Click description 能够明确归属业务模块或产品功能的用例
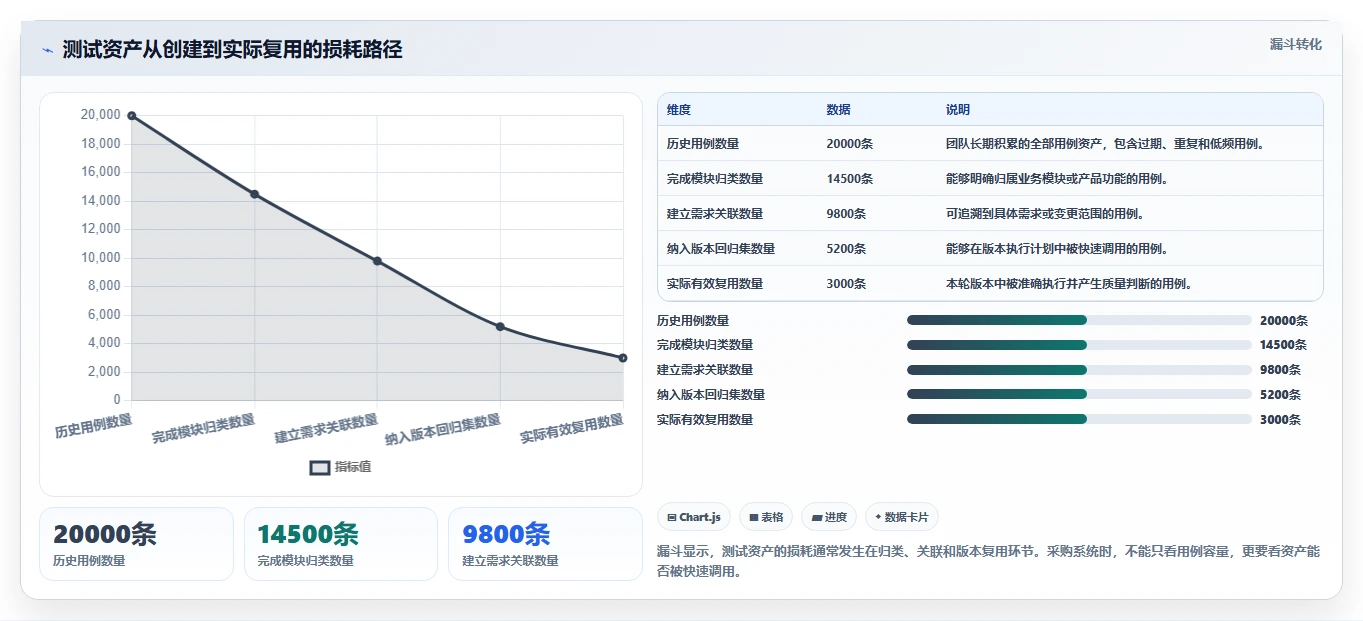This screenshot has width=1363, height=621. pos(1057,179)
